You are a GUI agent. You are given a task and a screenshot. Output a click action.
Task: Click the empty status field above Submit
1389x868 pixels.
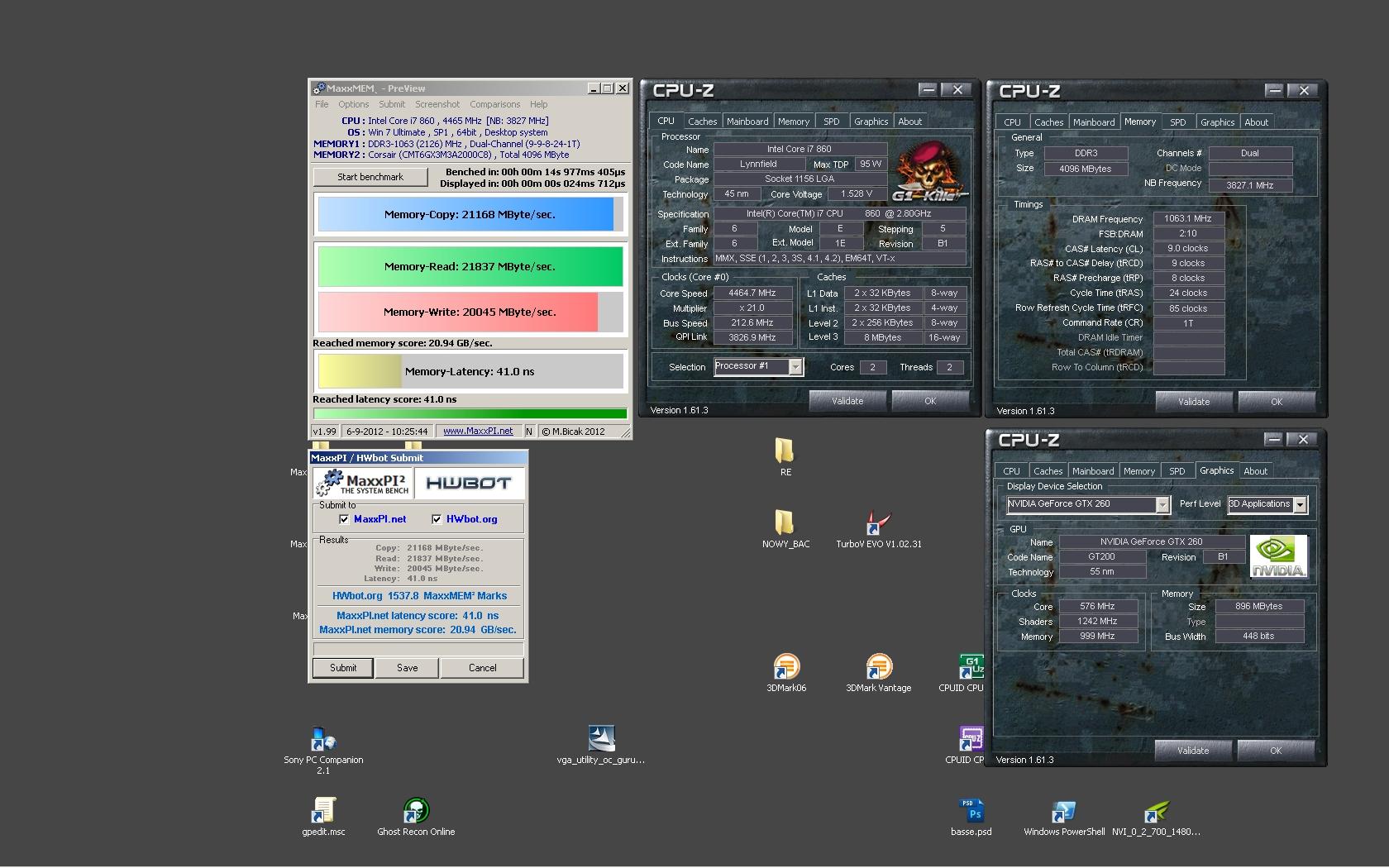pyautogui.click(x=418, y=649)
